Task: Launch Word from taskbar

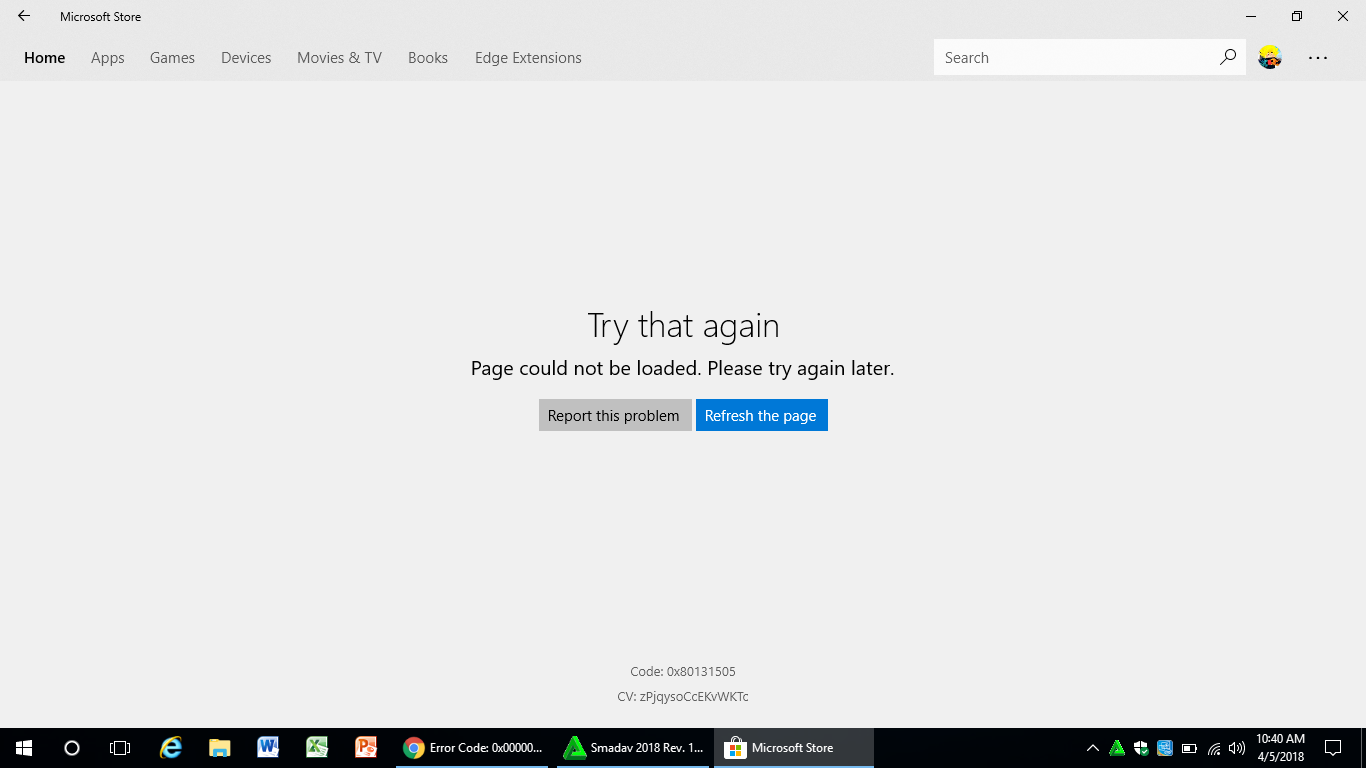Action: (268, 748)
